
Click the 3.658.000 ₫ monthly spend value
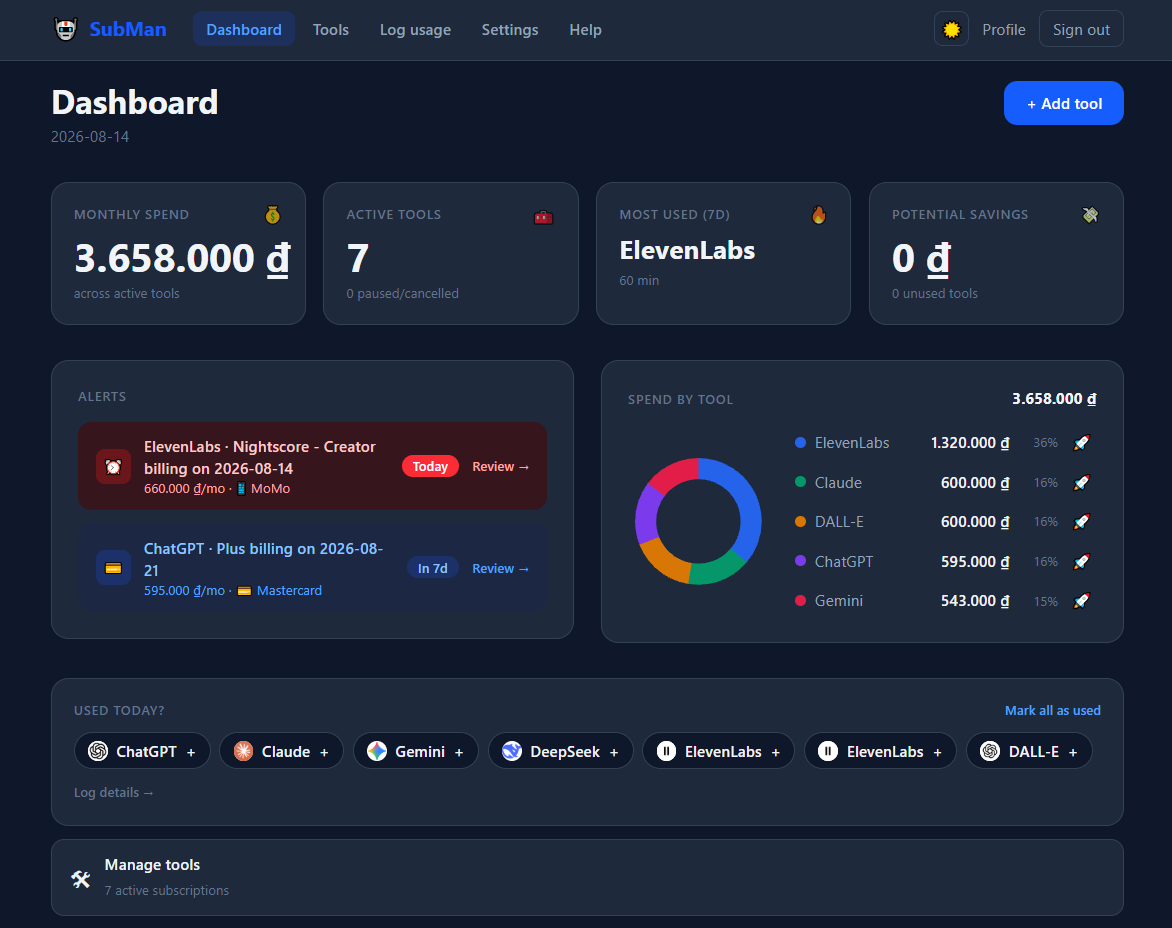[182, 259]
